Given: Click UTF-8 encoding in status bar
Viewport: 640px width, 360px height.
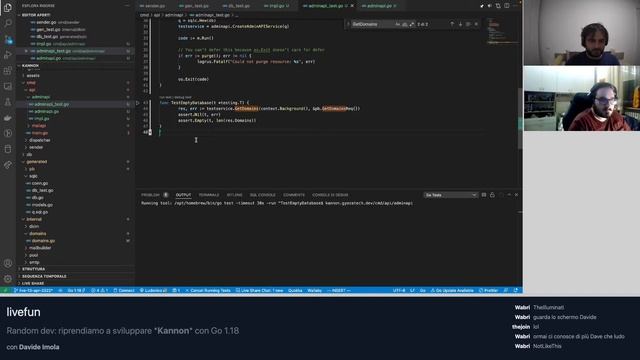Looking at the screenshot, I should 399,290.
